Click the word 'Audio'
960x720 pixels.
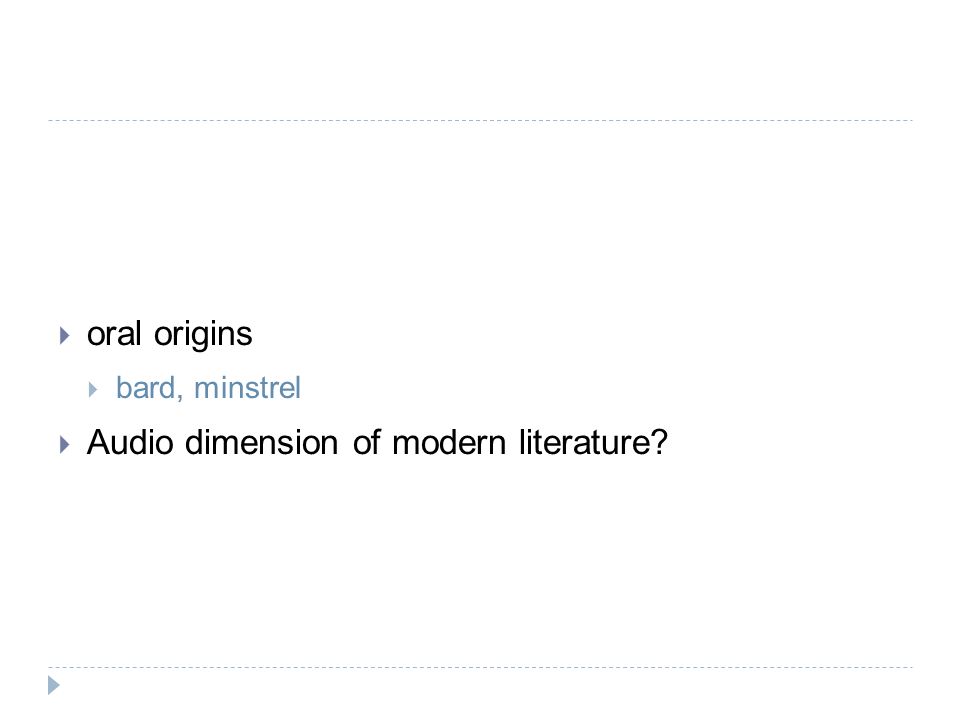(x=130, y=443)
